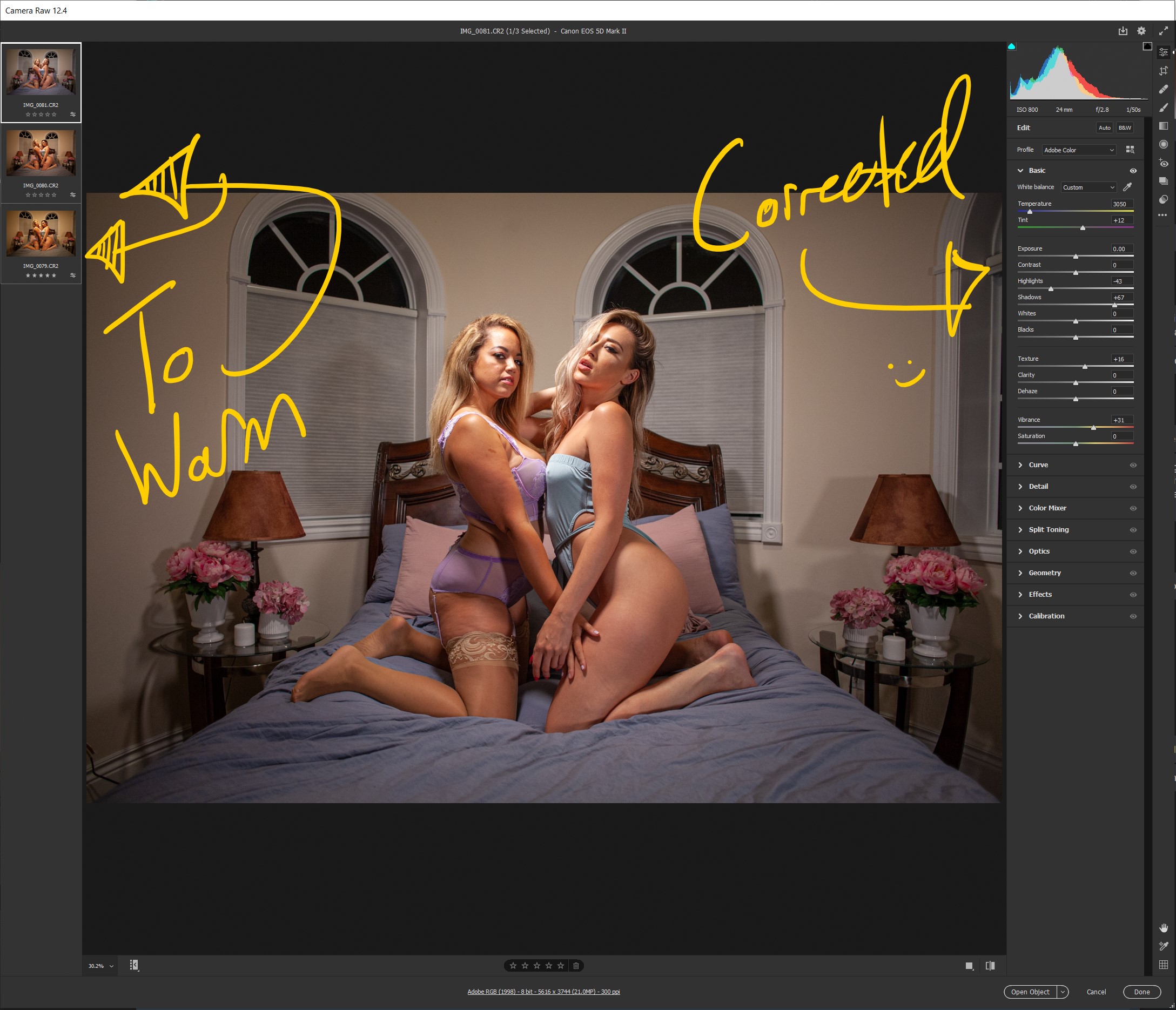This screenshot has height=1010, width=1176.
Task: Click the Auto edit button
Action: click(1104, 127)
